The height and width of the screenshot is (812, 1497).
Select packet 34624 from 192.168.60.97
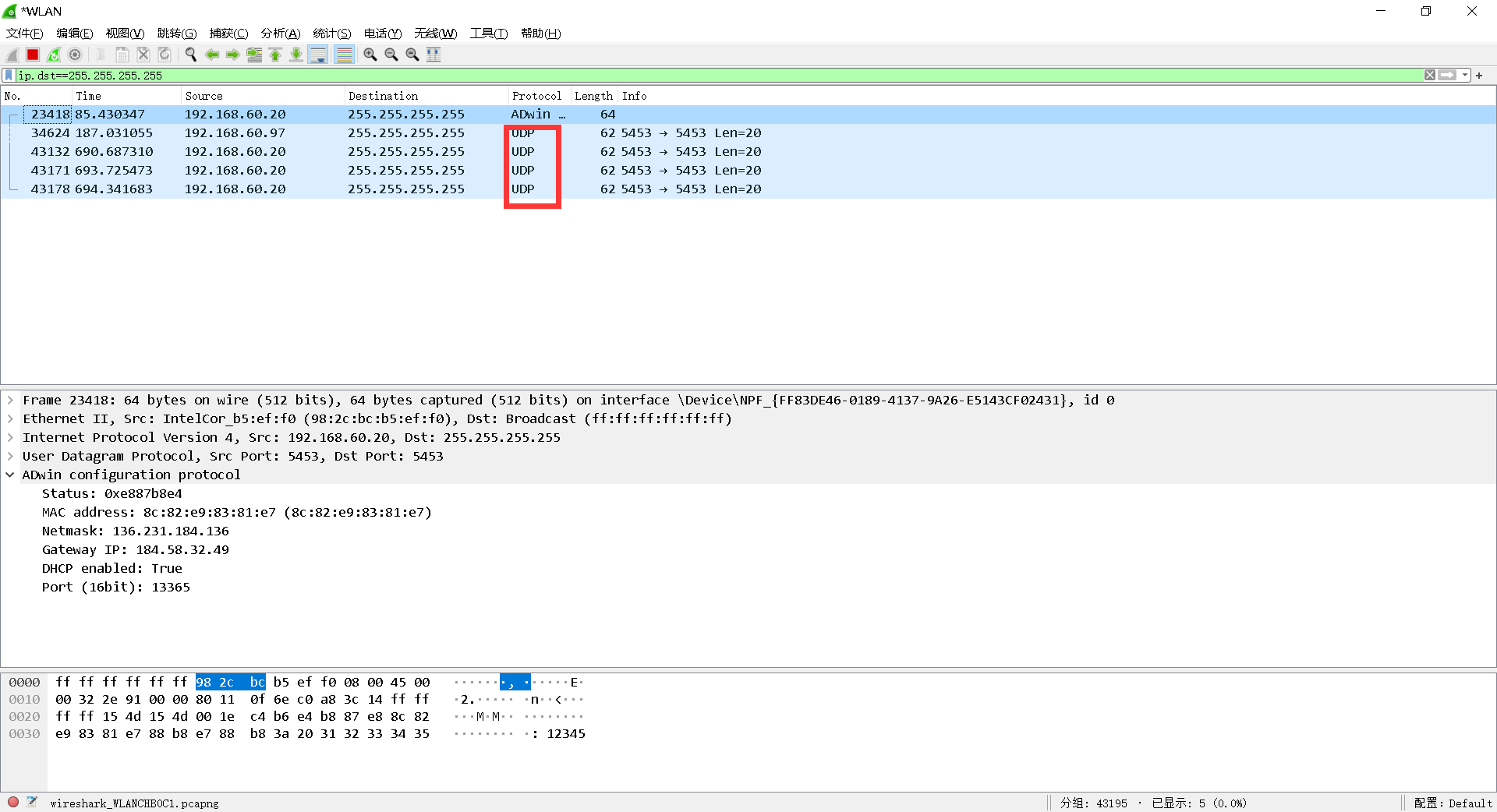[x=748, y=133]
